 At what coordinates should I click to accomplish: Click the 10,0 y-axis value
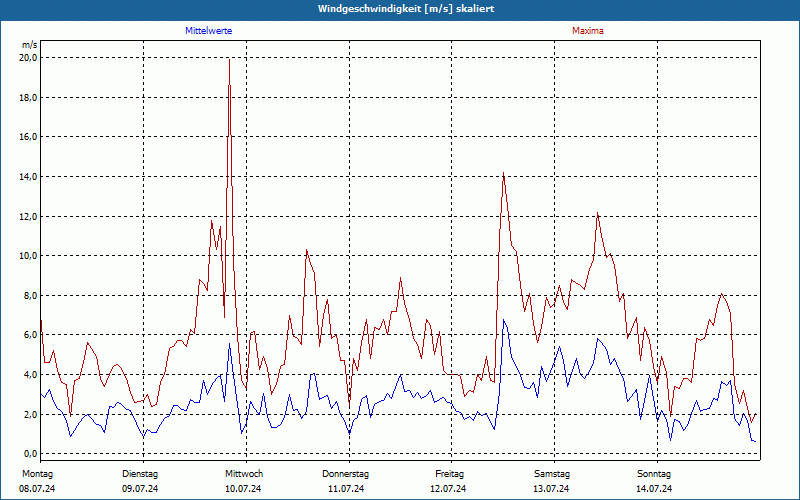point(29,256)
